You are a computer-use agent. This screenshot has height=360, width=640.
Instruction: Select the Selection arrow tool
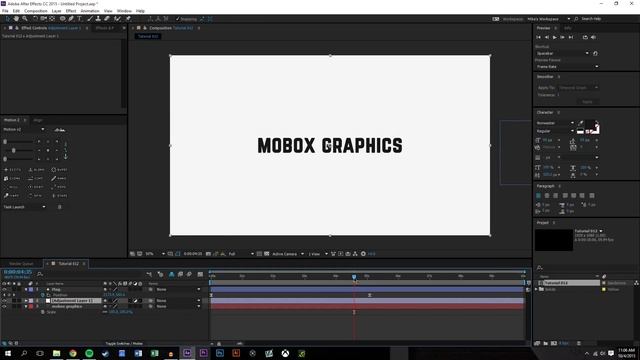pyautogui.click(x=7, y=19)
